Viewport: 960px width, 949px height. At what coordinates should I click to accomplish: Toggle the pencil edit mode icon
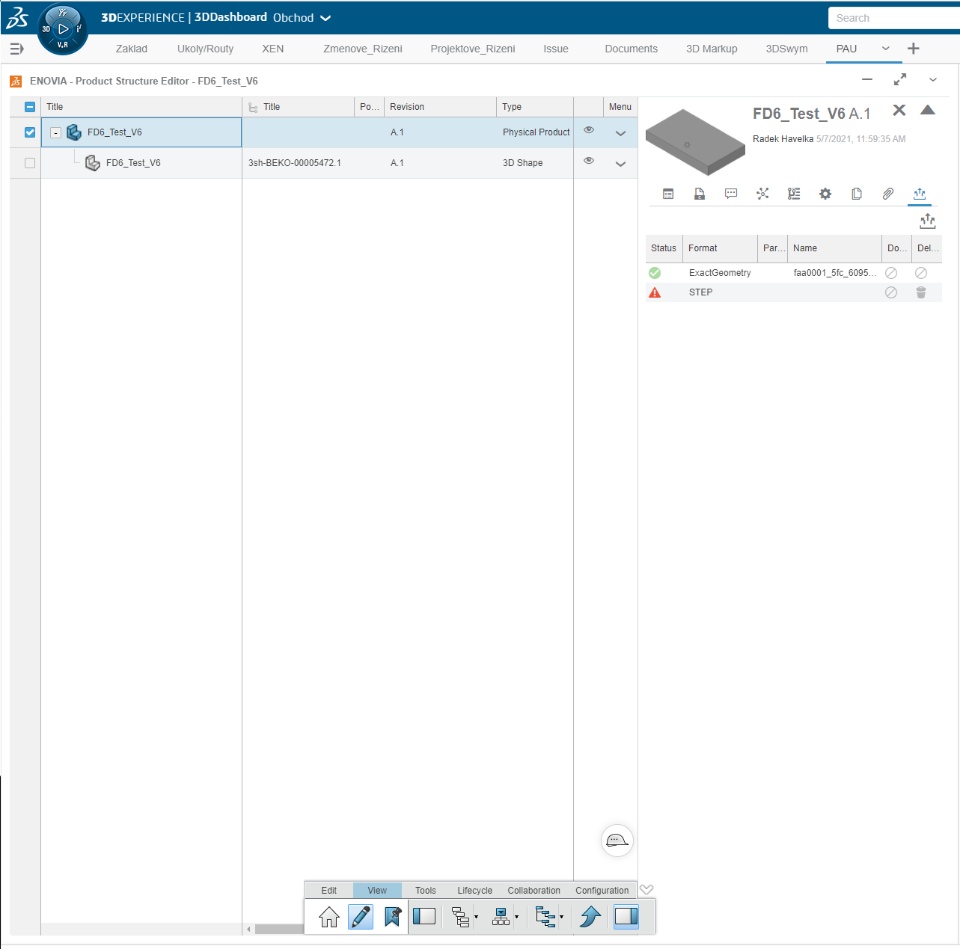361,917
